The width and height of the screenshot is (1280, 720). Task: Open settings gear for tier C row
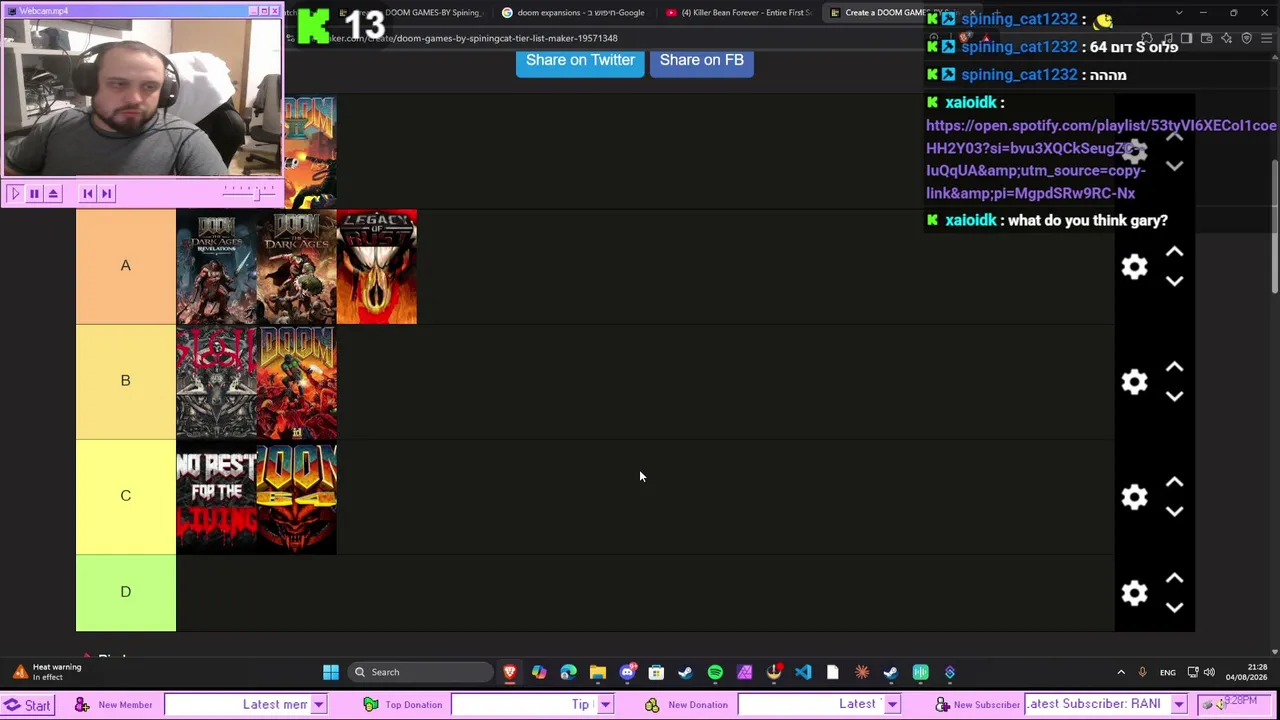pyautogui.click(x=1134, y=497)
